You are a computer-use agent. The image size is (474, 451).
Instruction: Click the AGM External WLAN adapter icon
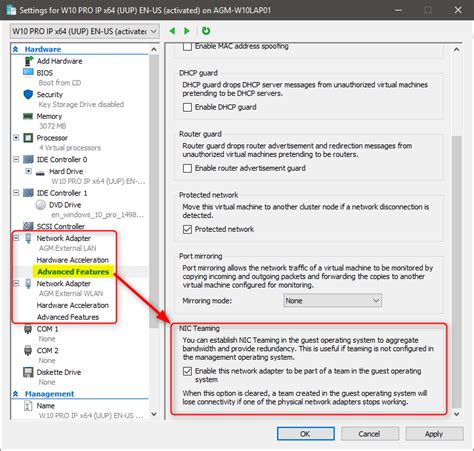(x=28, y=283)
